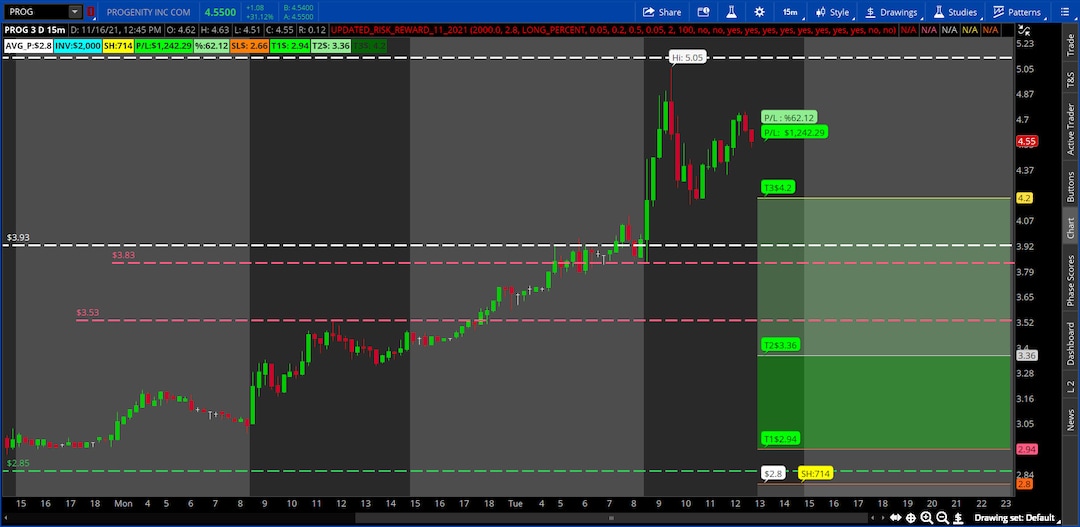Click the crosshair pointer icon at bottom
Screen dimensions: 1080x527
point(911,517)
